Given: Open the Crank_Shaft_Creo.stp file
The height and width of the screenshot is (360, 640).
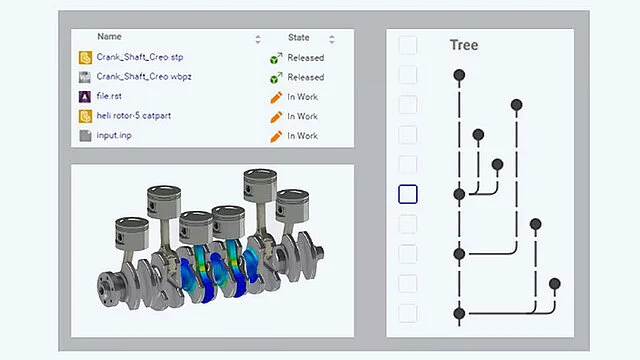Looking at the screenshot, I should (140, 57).
